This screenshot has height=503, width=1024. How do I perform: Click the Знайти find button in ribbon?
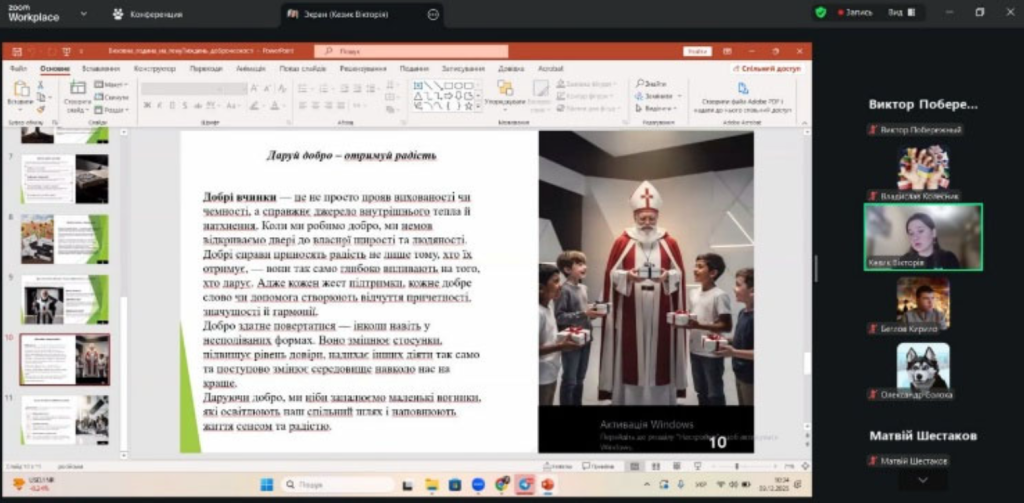pos(651,84)
